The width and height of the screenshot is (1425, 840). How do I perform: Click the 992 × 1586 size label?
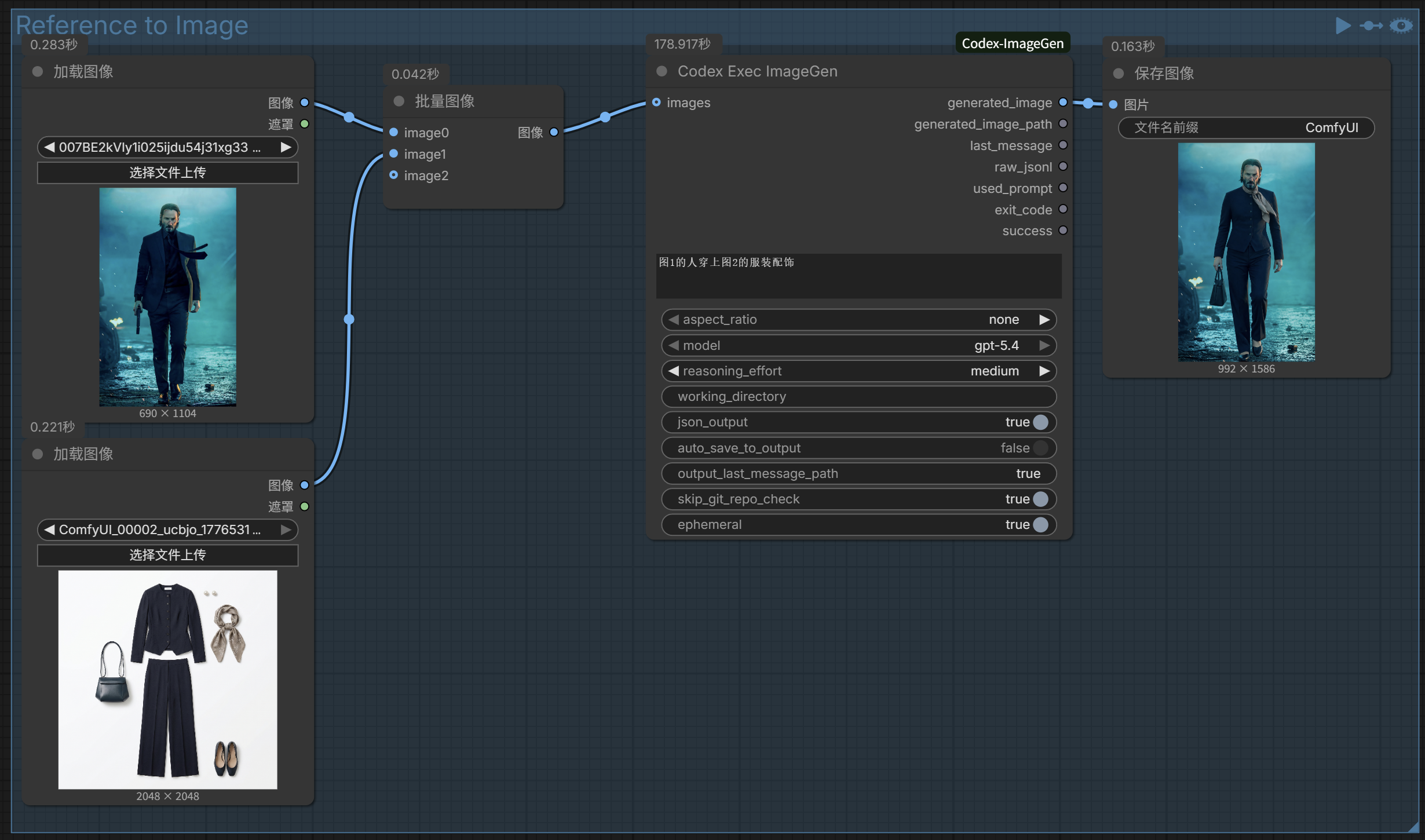[1246, 369]
